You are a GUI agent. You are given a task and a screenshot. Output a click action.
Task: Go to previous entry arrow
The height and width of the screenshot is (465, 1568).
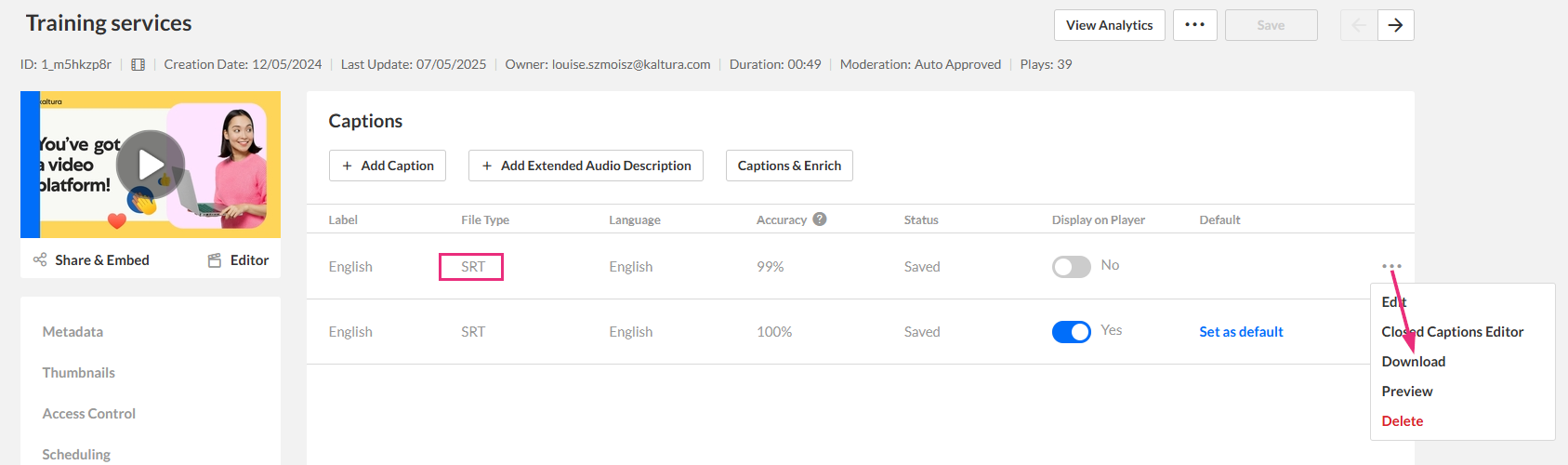(x=1358, y=25)
